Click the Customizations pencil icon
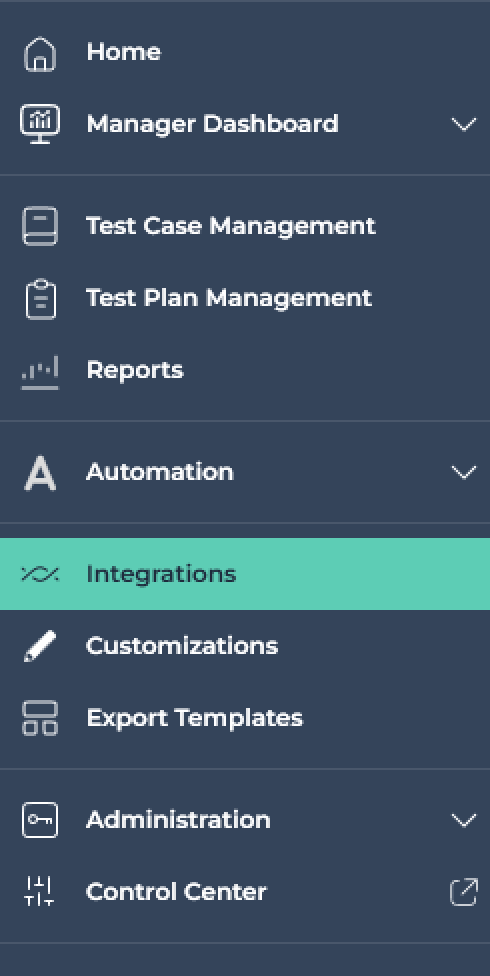490x976 pixels. click(40, 645)
